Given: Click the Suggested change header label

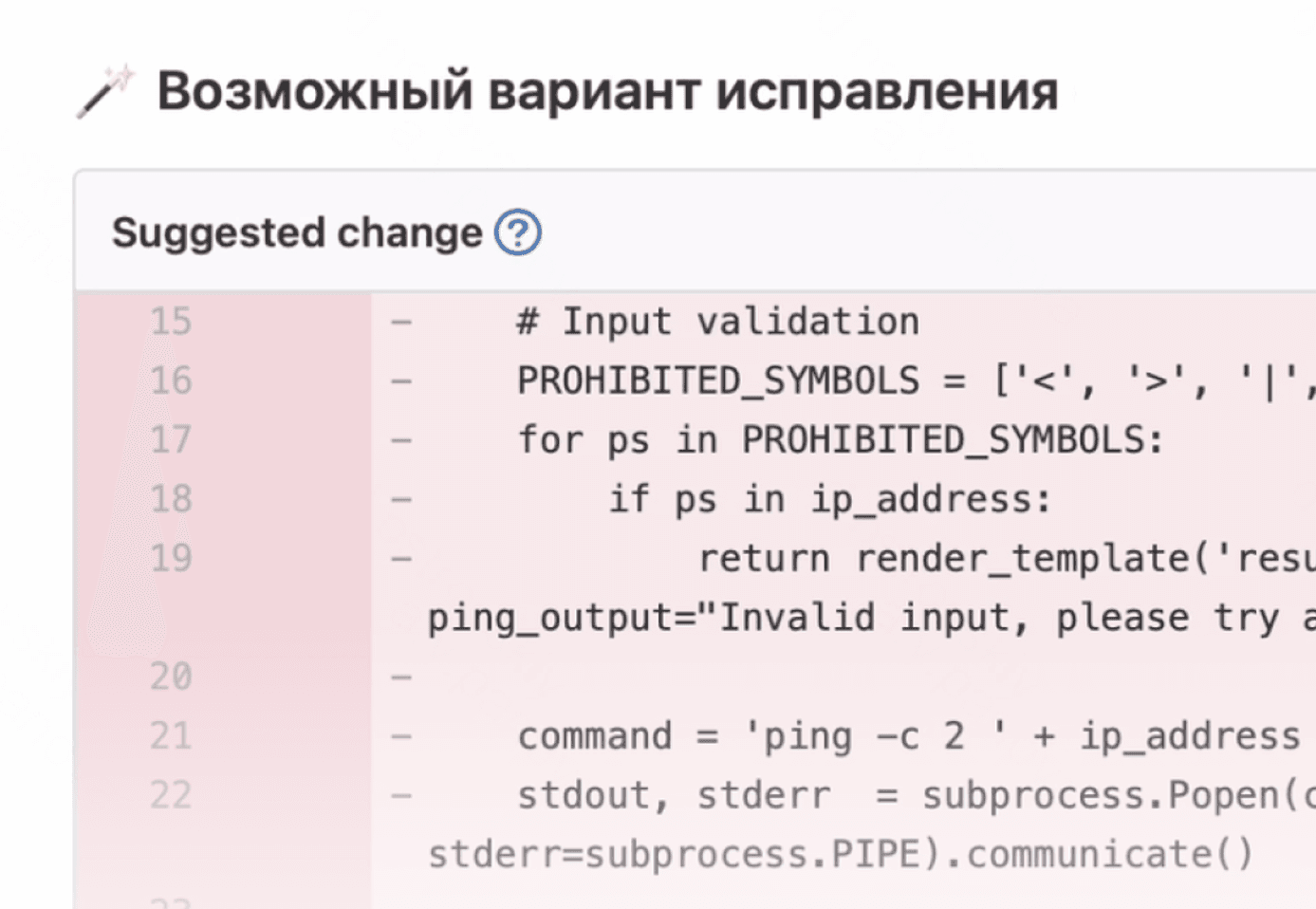Looking at the screenshot, I should tap(297, 232).
